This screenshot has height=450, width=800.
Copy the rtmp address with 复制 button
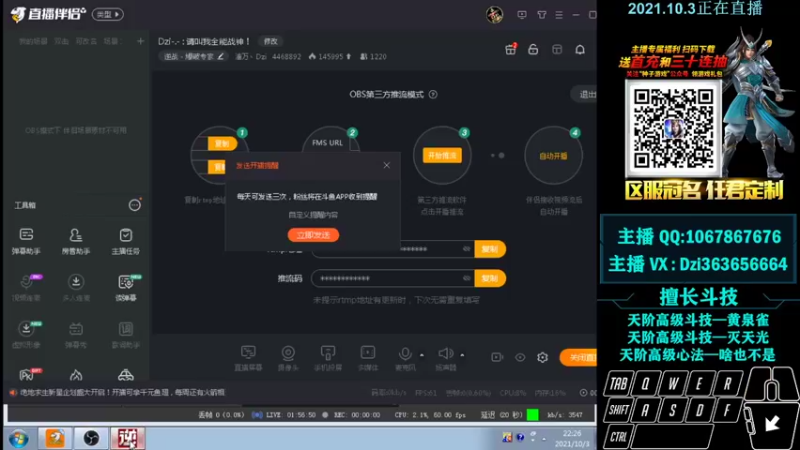pyautogui.click(x=490, y=249)
